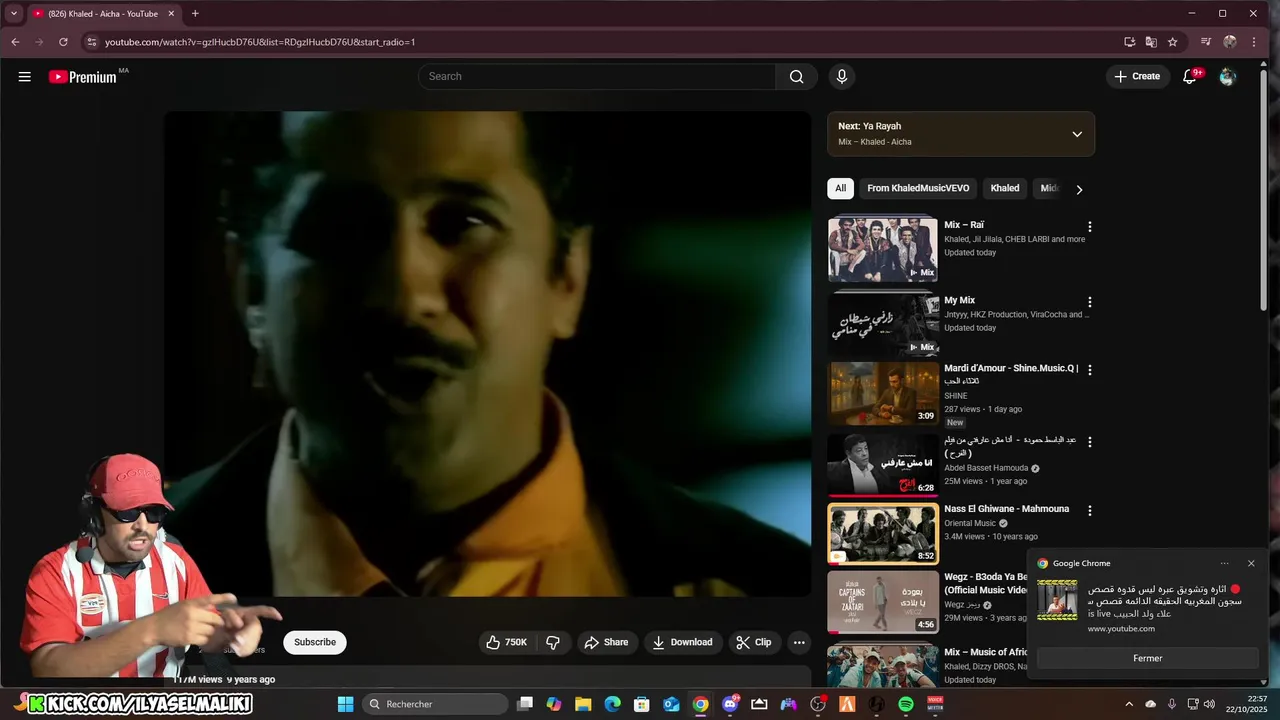
Task: Open Task View from the taskbar
Action: pyautogui.click(x=524, y=704)
